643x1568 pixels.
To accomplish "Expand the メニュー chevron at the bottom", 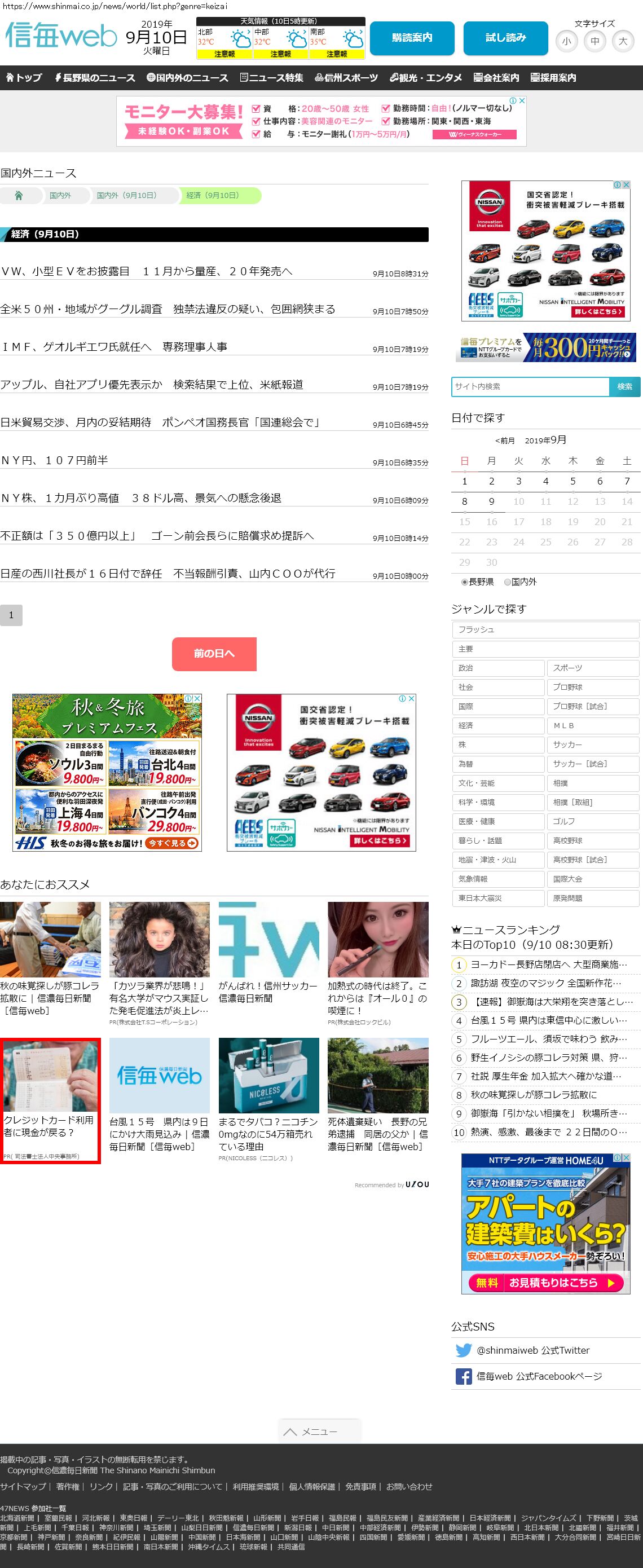I will (x=290, y=1432).
